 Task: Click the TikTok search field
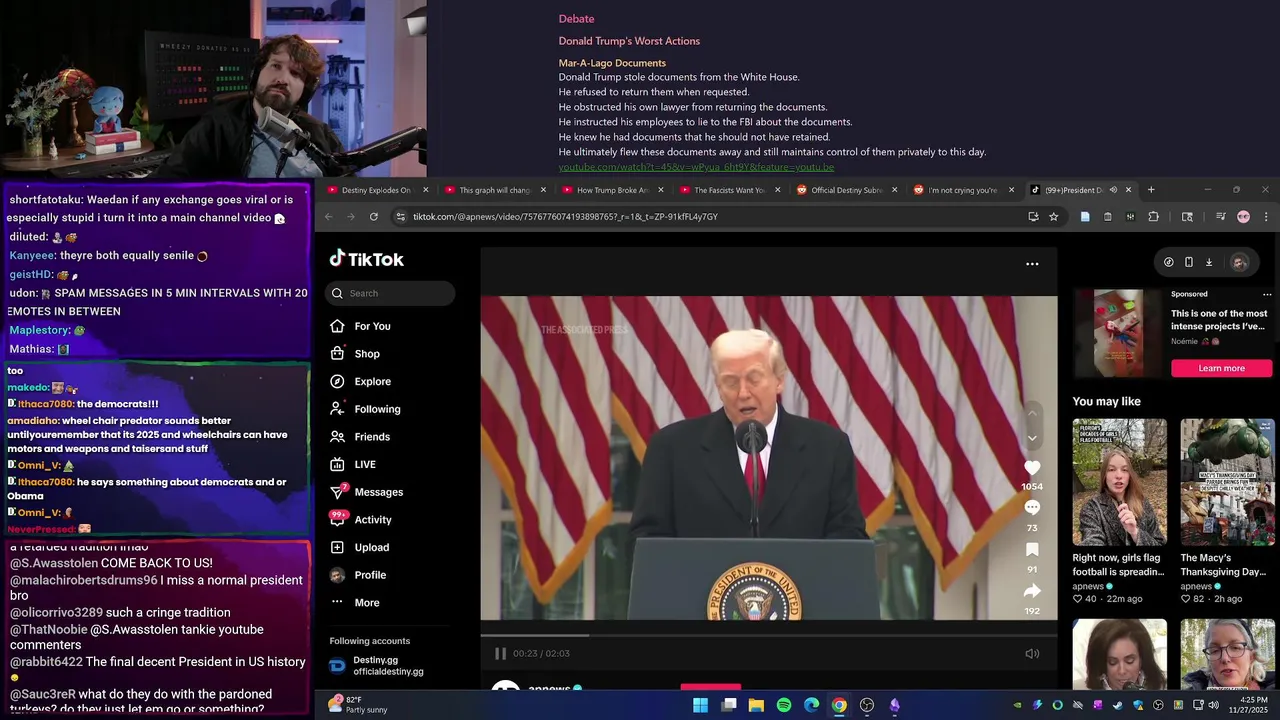click(390, 293)
